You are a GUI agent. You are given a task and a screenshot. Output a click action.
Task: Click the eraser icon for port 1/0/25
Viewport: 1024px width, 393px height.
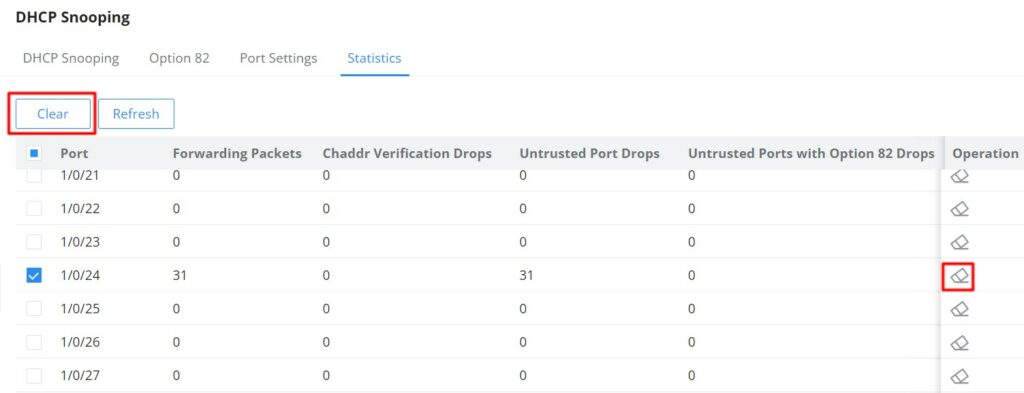tap(959, 309)
